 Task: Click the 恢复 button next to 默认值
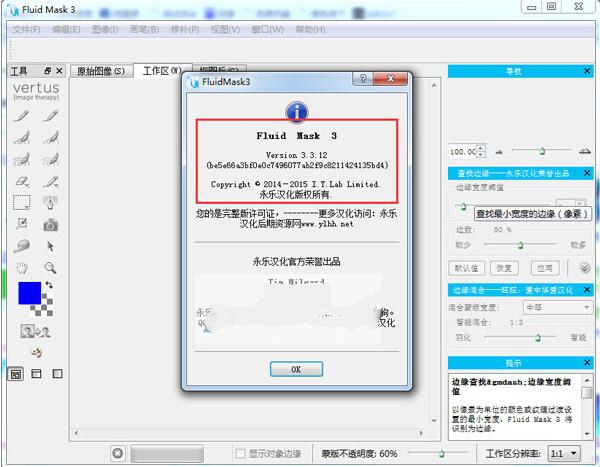tap(504, 268)
